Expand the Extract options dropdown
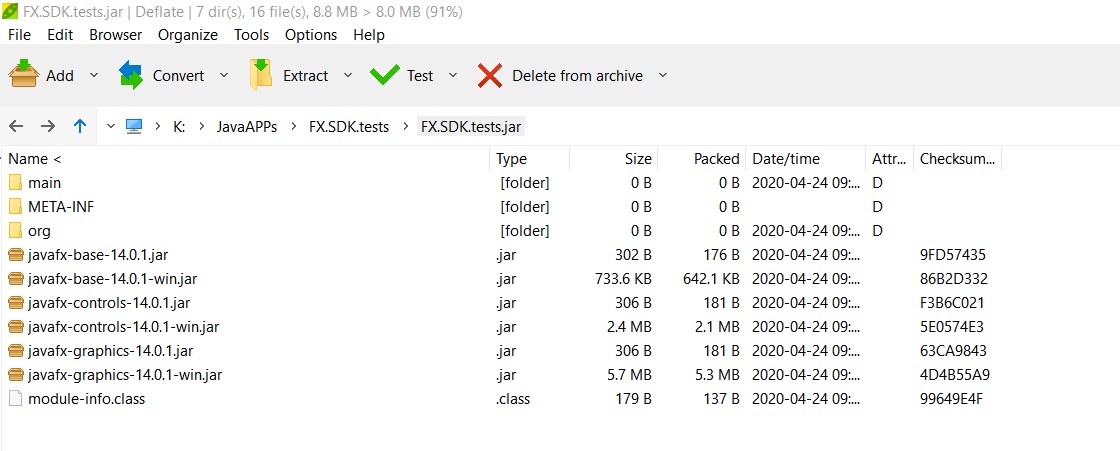 point(348,75)
